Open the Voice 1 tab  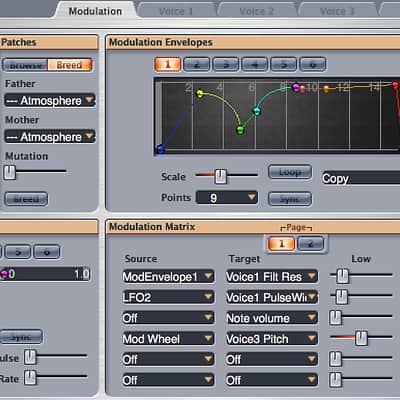click(x=176, y=11)
